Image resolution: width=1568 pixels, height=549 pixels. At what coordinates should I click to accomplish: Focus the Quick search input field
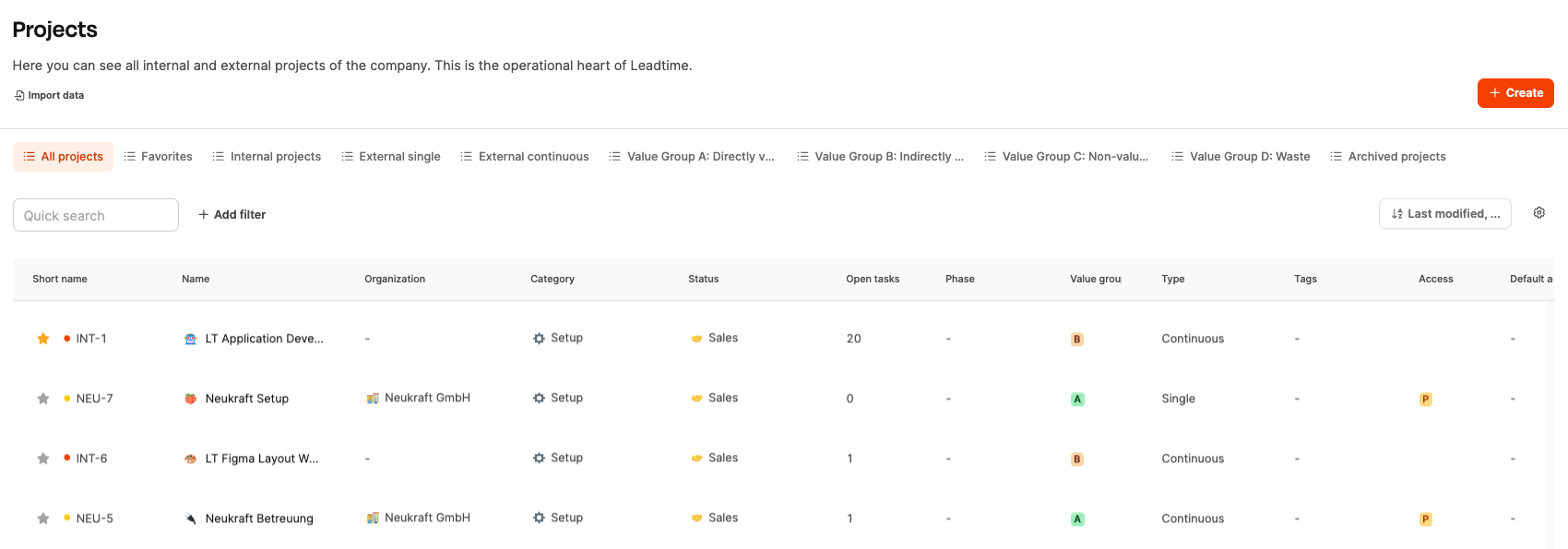click(x=96, y=215)
